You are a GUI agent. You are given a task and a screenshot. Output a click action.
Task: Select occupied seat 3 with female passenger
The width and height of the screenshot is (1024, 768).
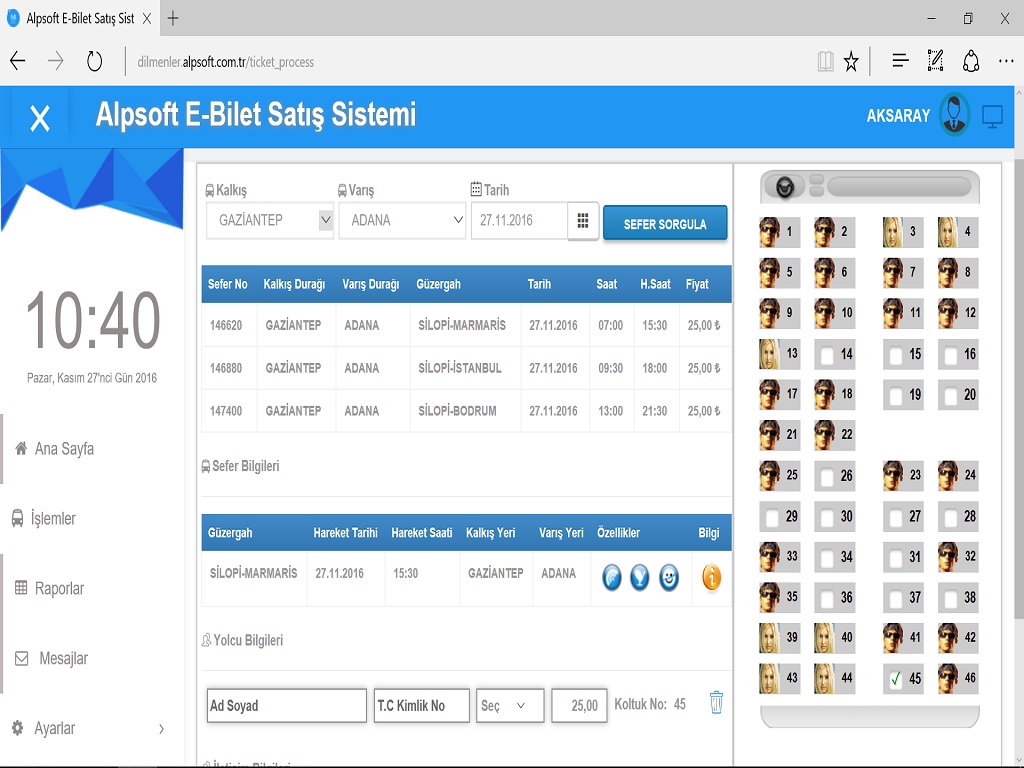pyautogui.click(x=903, y=232)
